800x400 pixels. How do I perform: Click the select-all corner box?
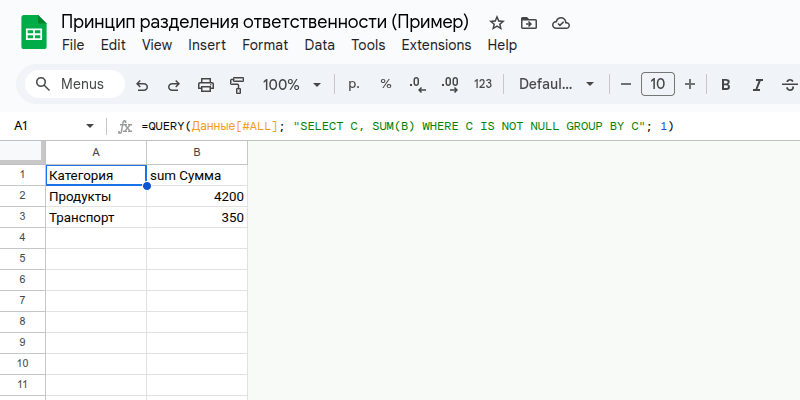click(22, 153)
